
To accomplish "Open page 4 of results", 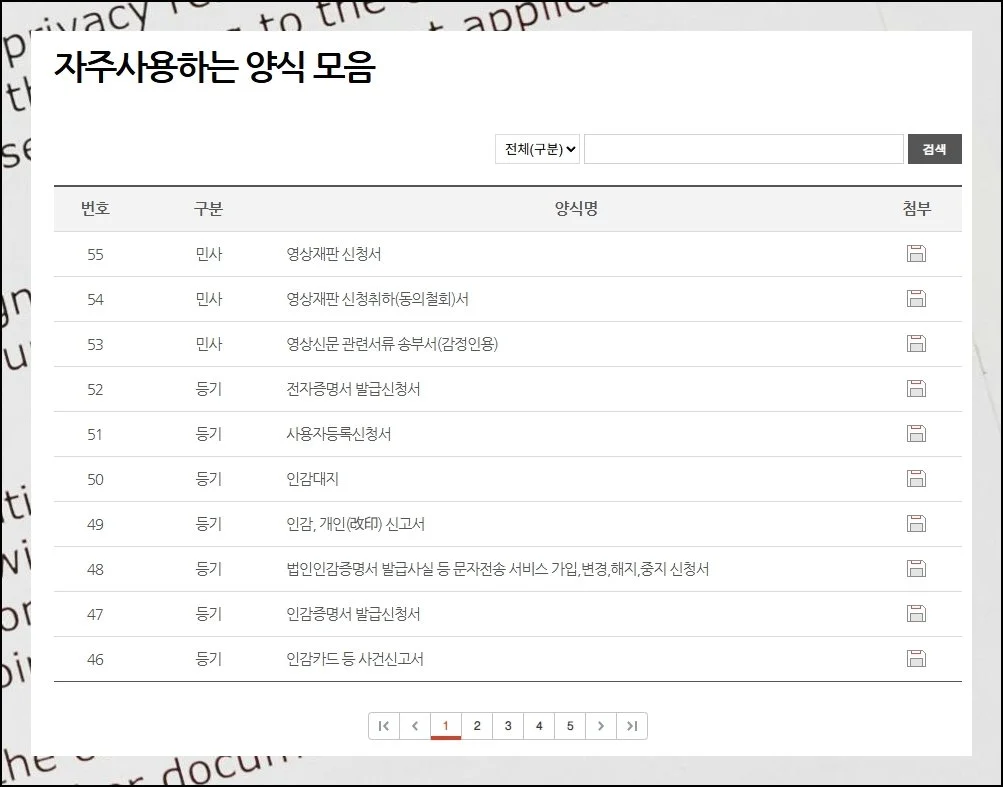I will point(539,725).
